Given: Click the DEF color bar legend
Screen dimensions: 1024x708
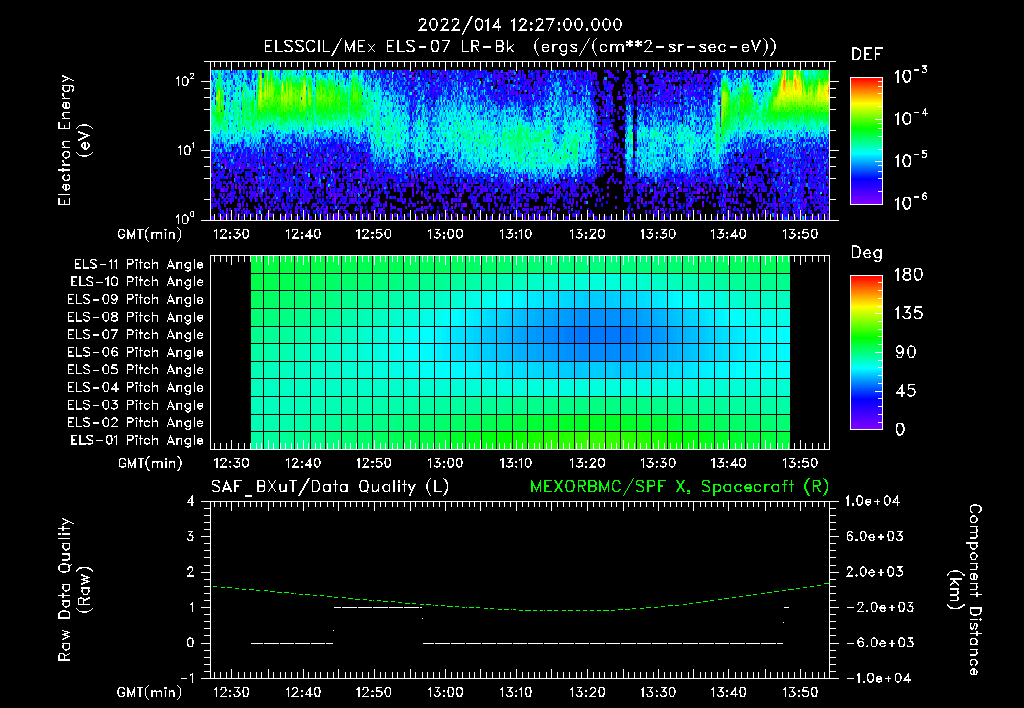Looking at the screenshot, I should (x=866, y=140).
